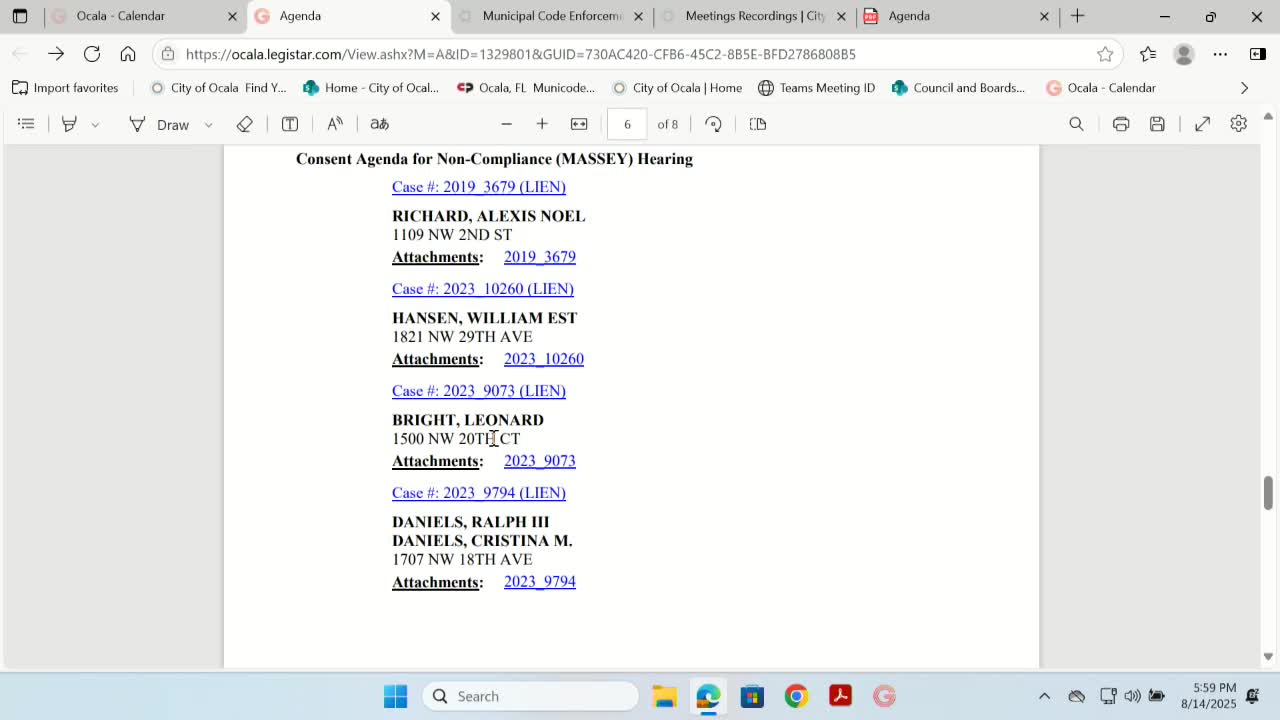Open Adobe Acrobat from taskbar

[x=840, y=696]
